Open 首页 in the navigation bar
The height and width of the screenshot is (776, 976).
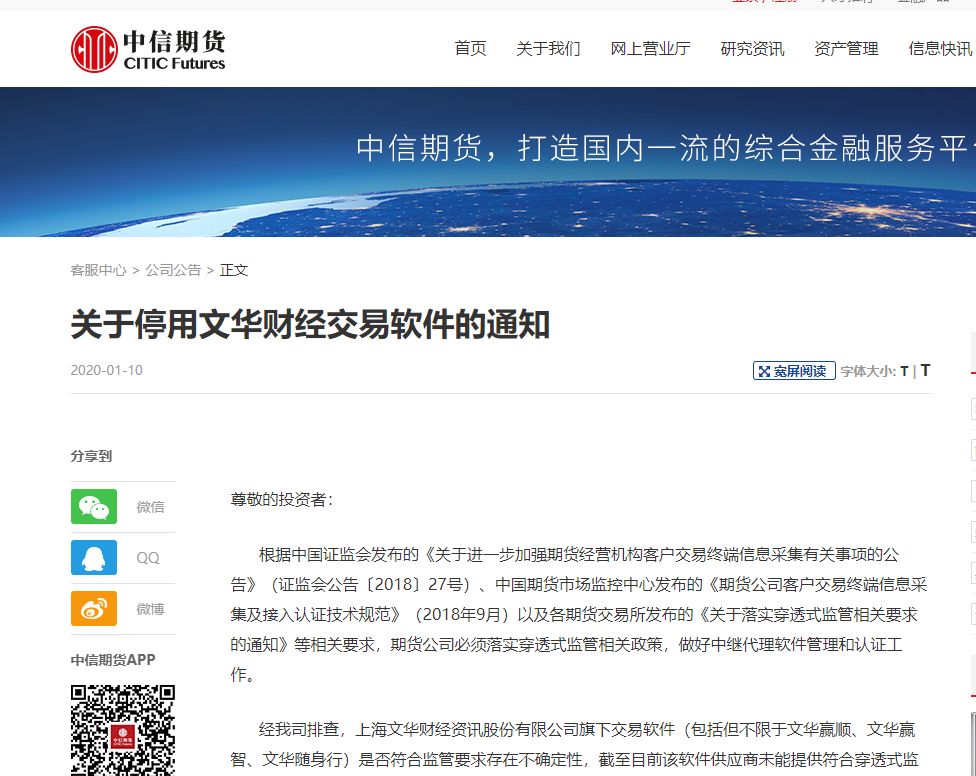(471, 49)
